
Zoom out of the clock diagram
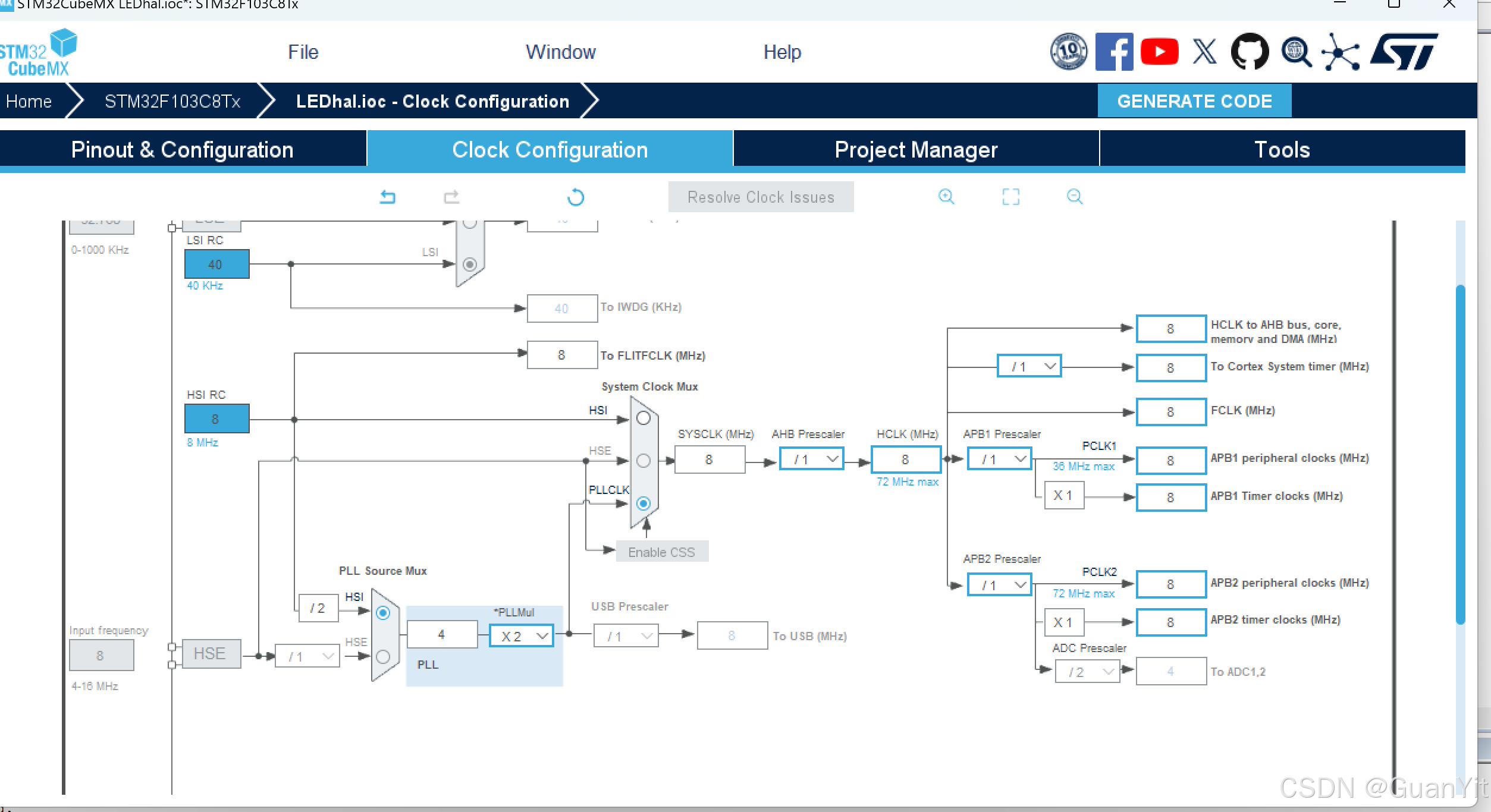pos(1074,197)
